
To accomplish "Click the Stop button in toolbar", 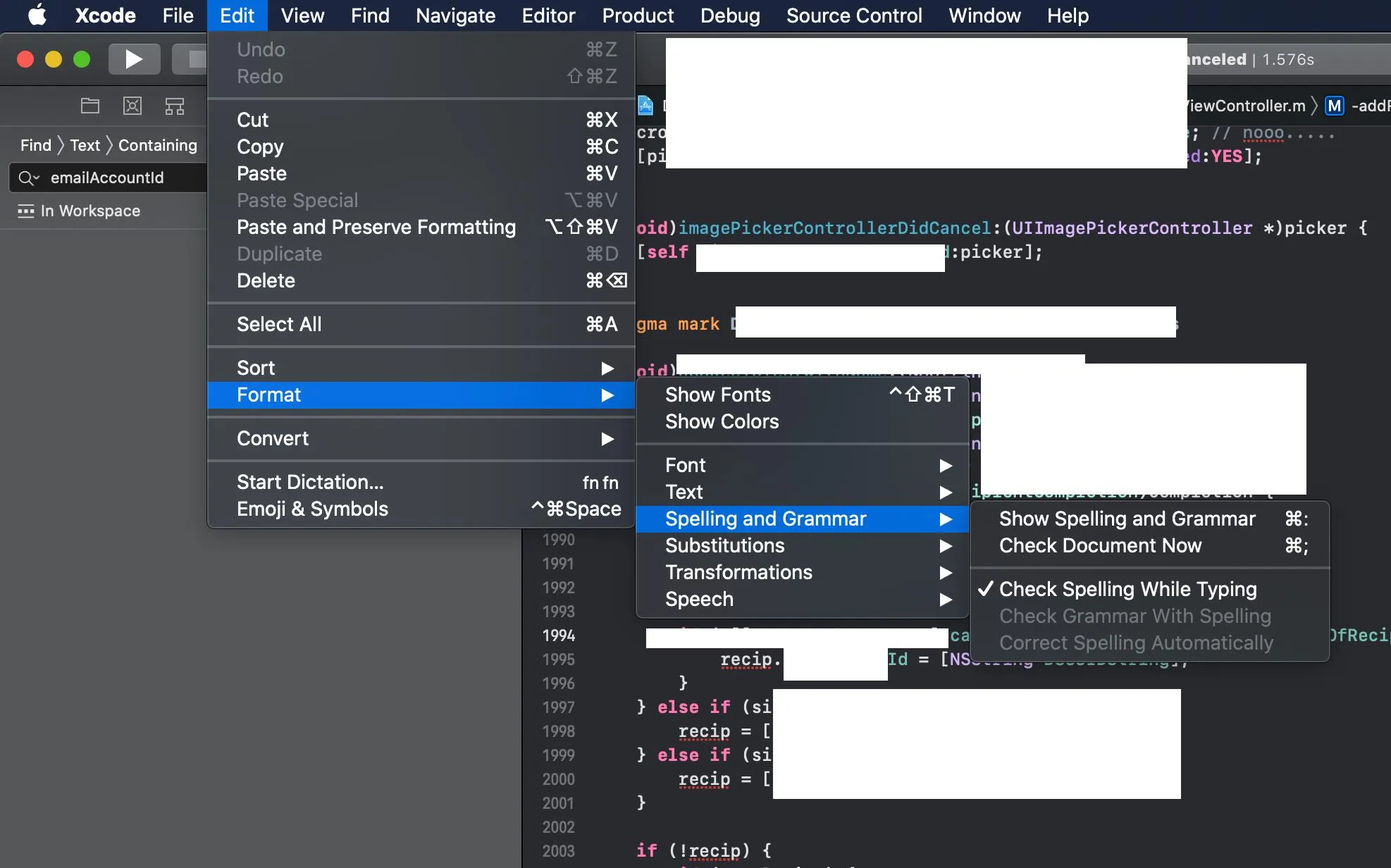I will [x=193, y=59].
